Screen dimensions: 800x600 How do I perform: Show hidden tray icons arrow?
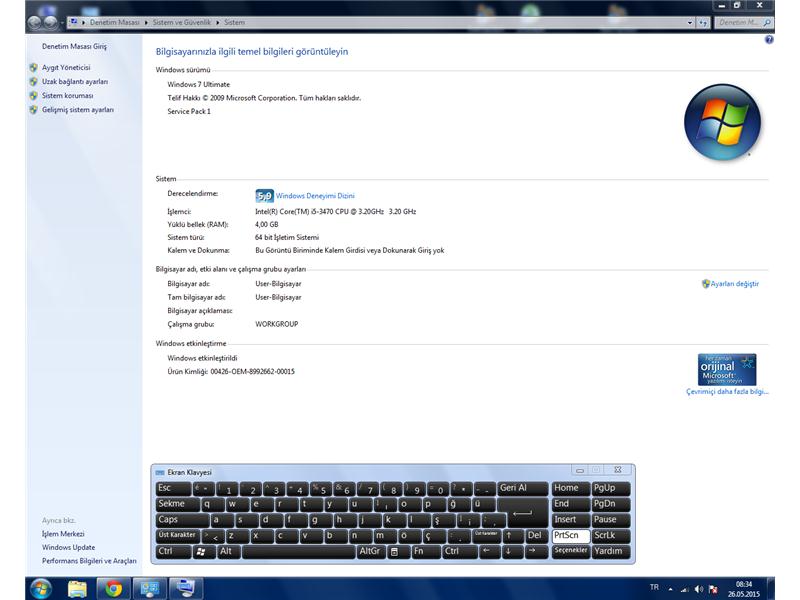(670, 589)
